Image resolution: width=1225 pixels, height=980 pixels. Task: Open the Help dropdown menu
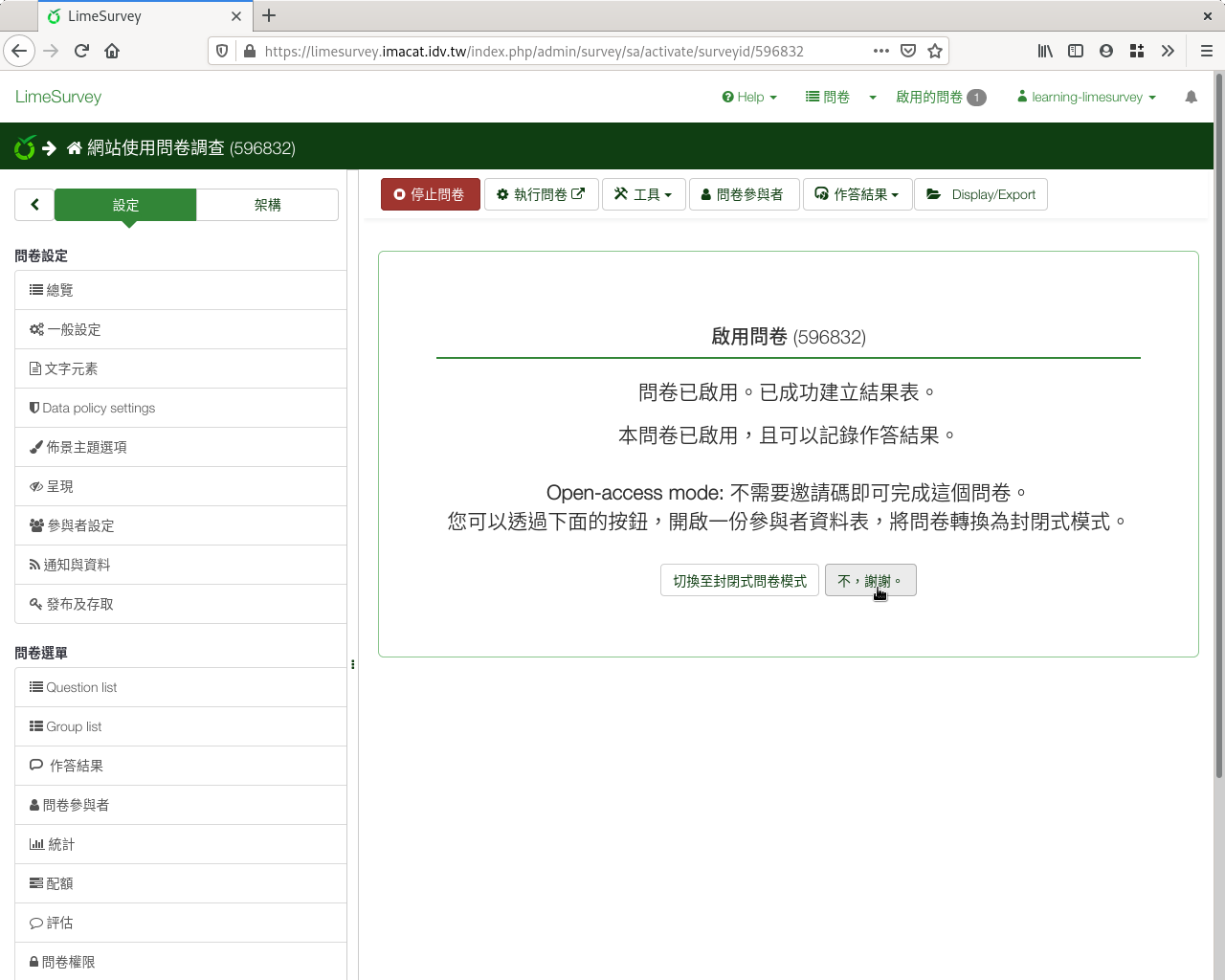(749, 97)
